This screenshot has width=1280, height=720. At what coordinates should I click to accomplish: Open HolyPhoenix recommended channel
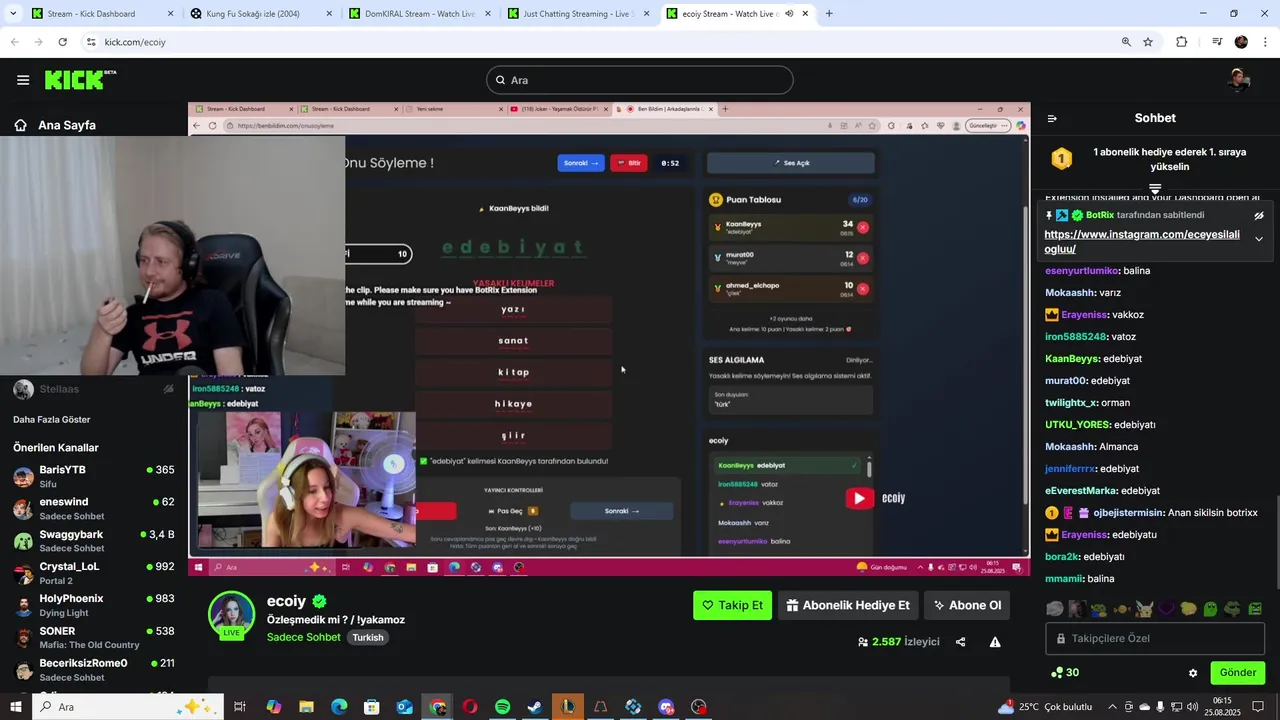coord(92,605)
